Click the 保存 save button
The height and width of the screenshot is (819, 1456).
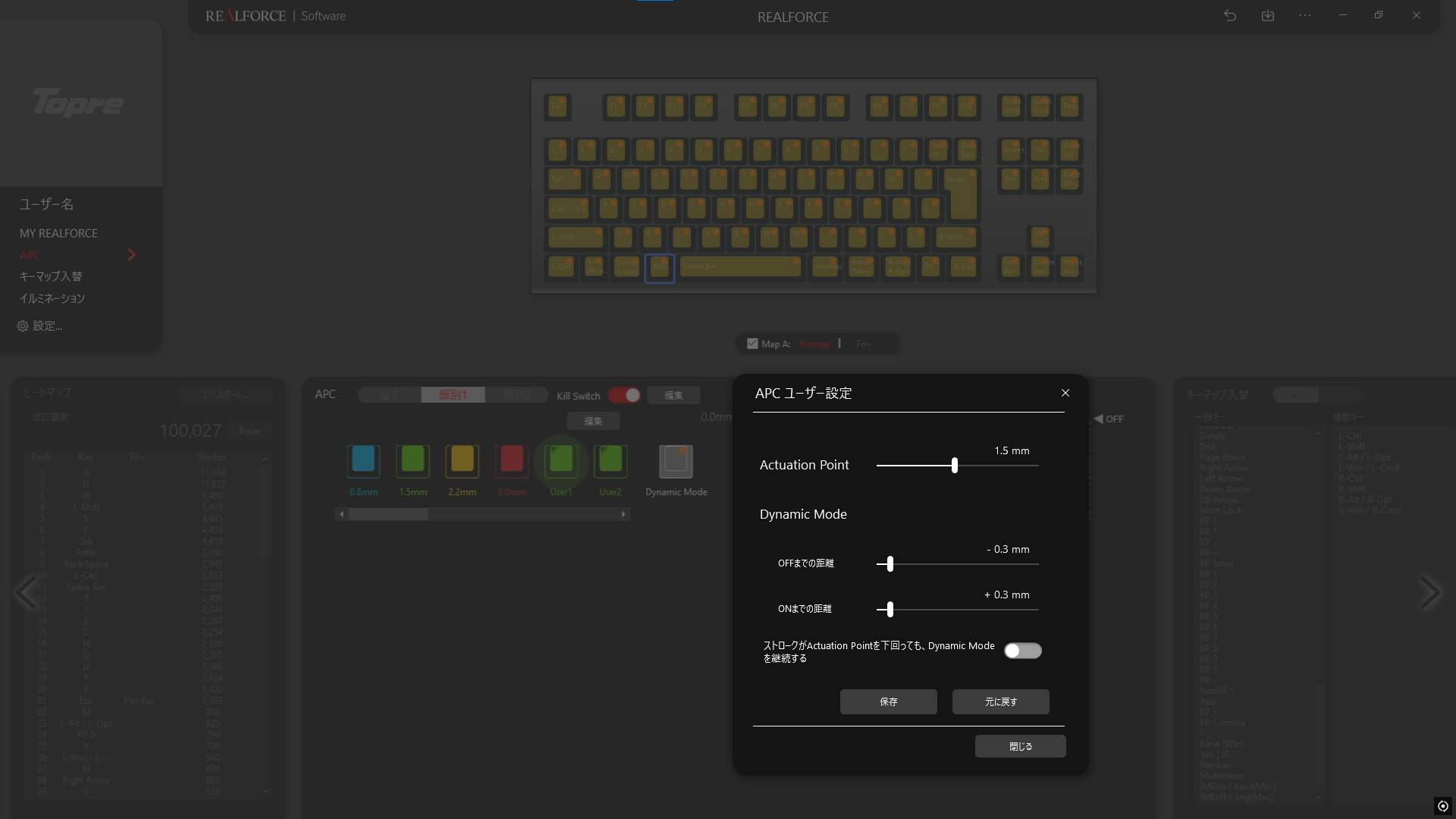tap(888, 701)
